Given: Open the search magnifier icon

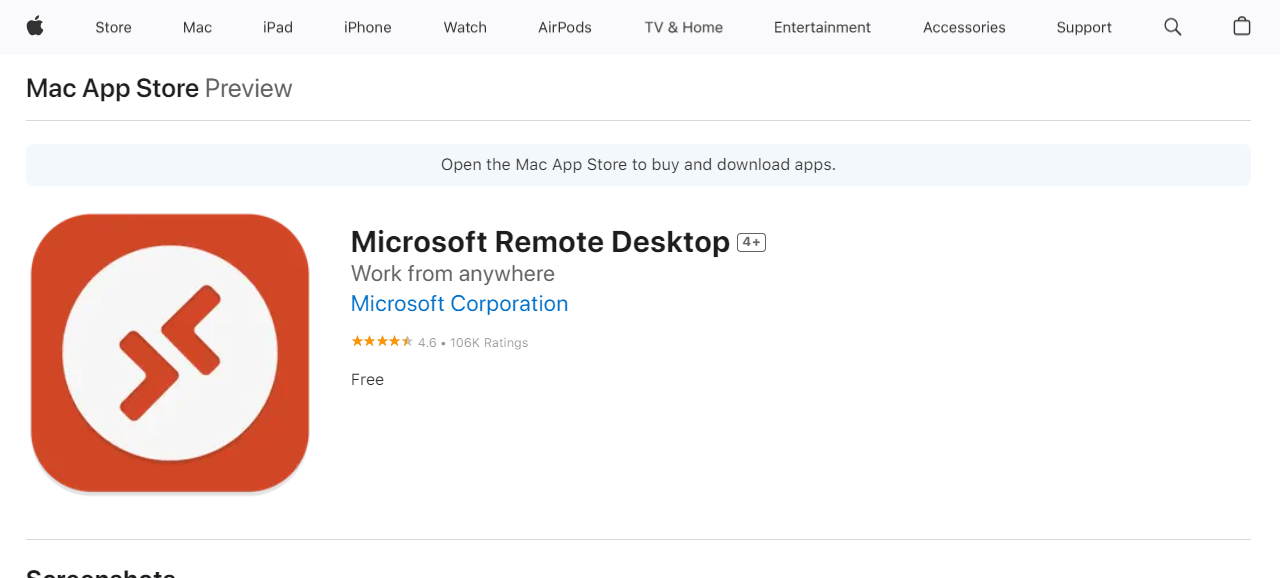Looking at the screenshot, I should (1173, 27).
